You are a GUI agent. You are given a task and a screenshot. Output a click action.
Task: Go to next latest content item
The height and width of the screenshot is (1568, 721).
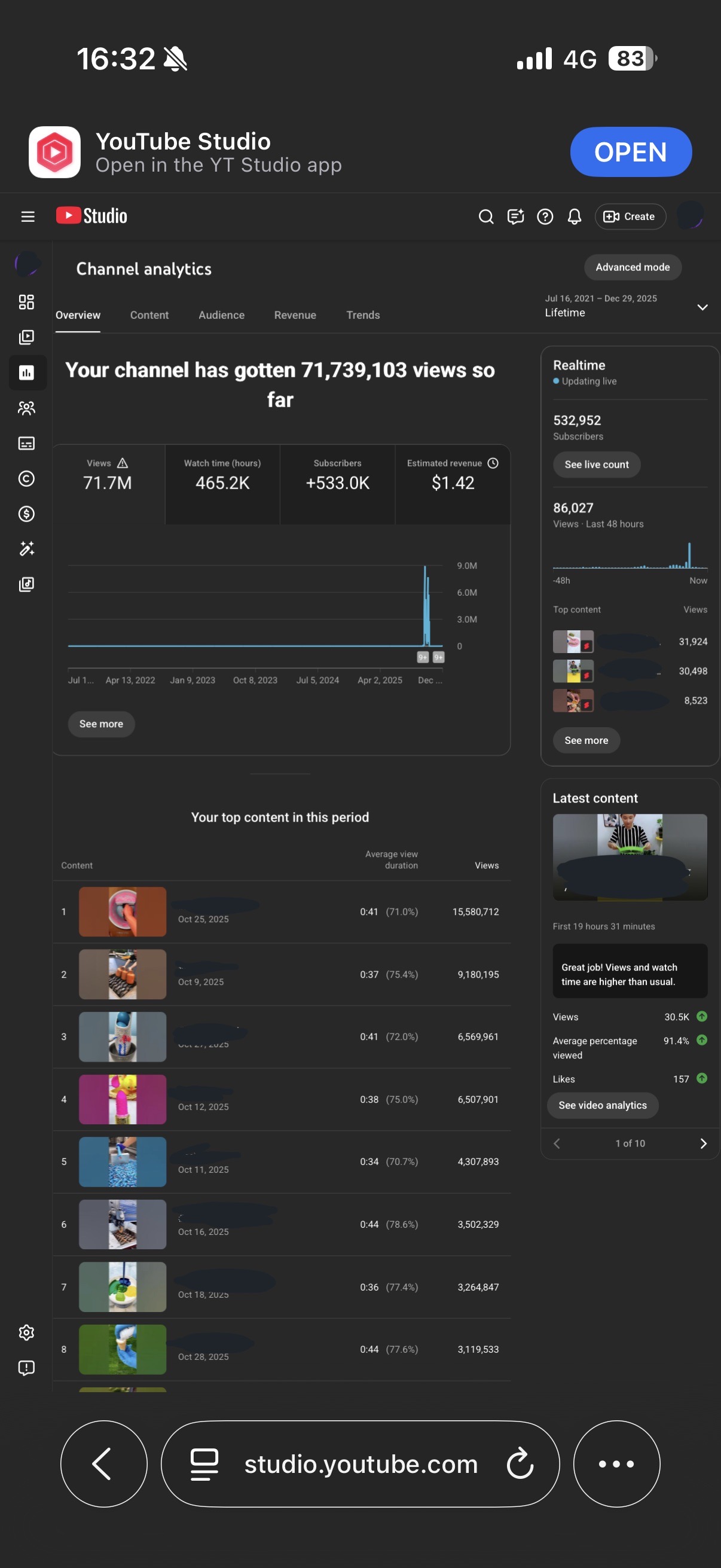702,1143
